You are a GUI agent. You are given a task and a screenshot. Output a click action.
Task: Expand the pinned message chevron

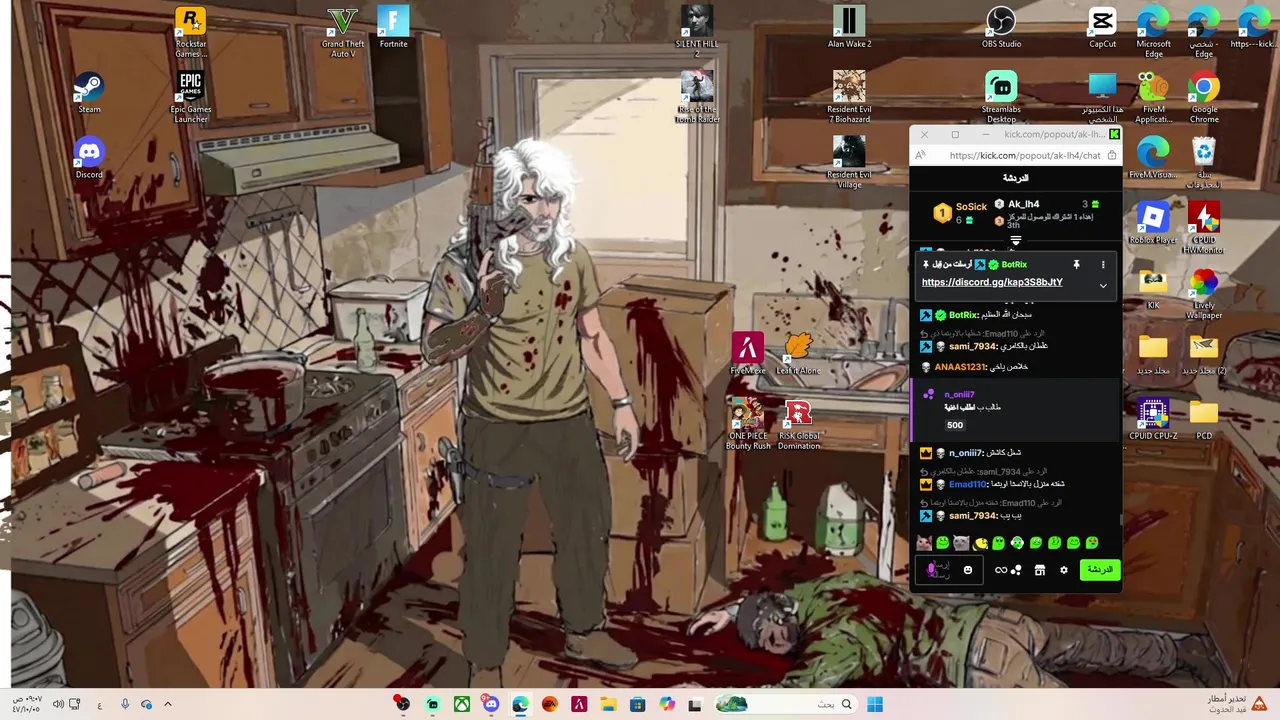(1103, 286)
